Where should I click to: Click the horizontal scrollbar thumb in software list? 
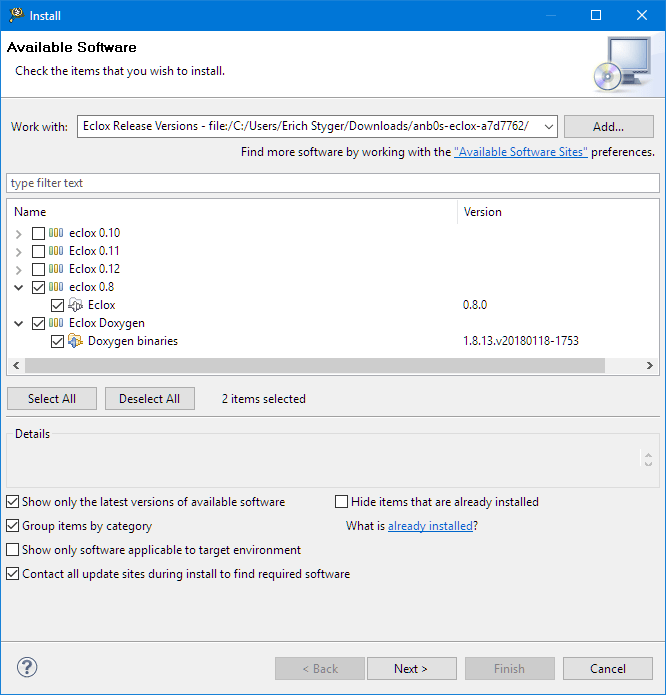click(x=315, y=366)
